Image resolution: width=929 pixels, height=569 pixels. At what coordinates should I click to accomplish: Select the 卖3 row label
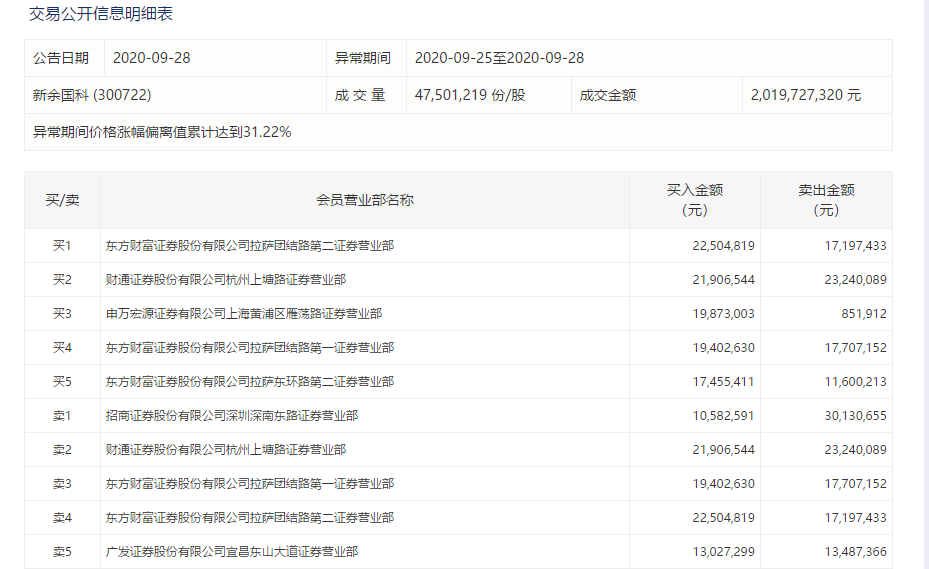[62, 484]
